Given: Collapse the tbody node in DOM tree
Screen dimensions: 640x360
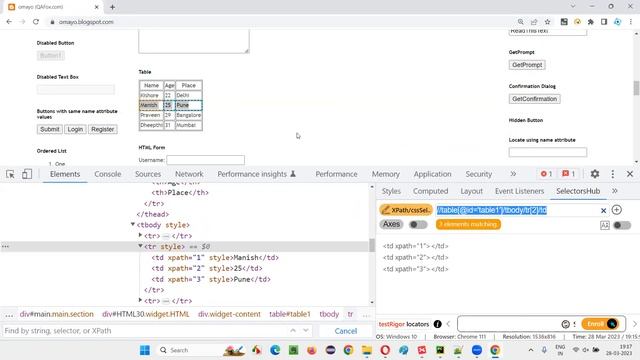Looking at the screenshot, I should click(x=133, y=224).
